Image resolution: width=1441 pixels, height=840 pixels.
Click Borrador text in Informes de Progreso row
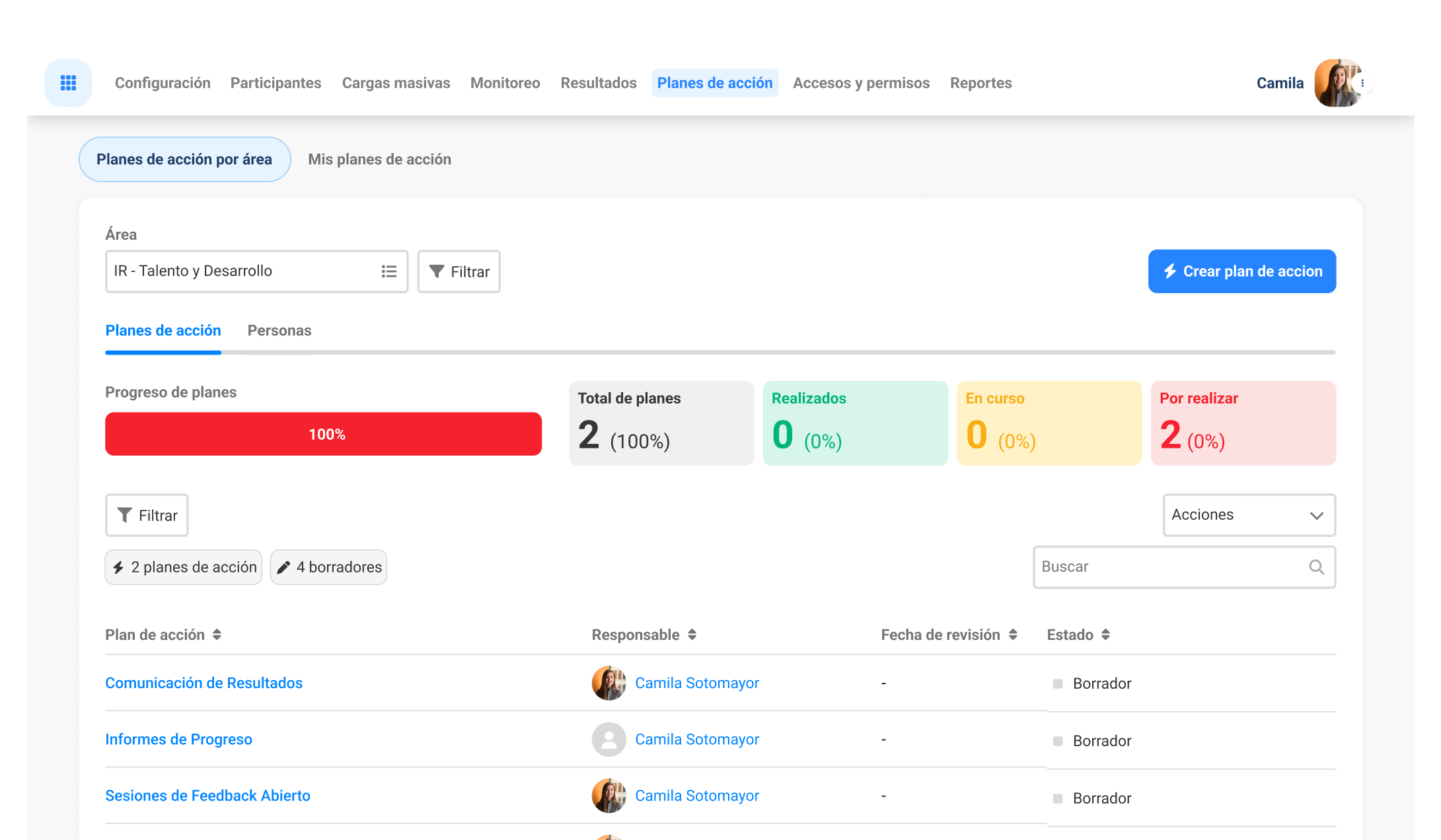[1102, 741]
